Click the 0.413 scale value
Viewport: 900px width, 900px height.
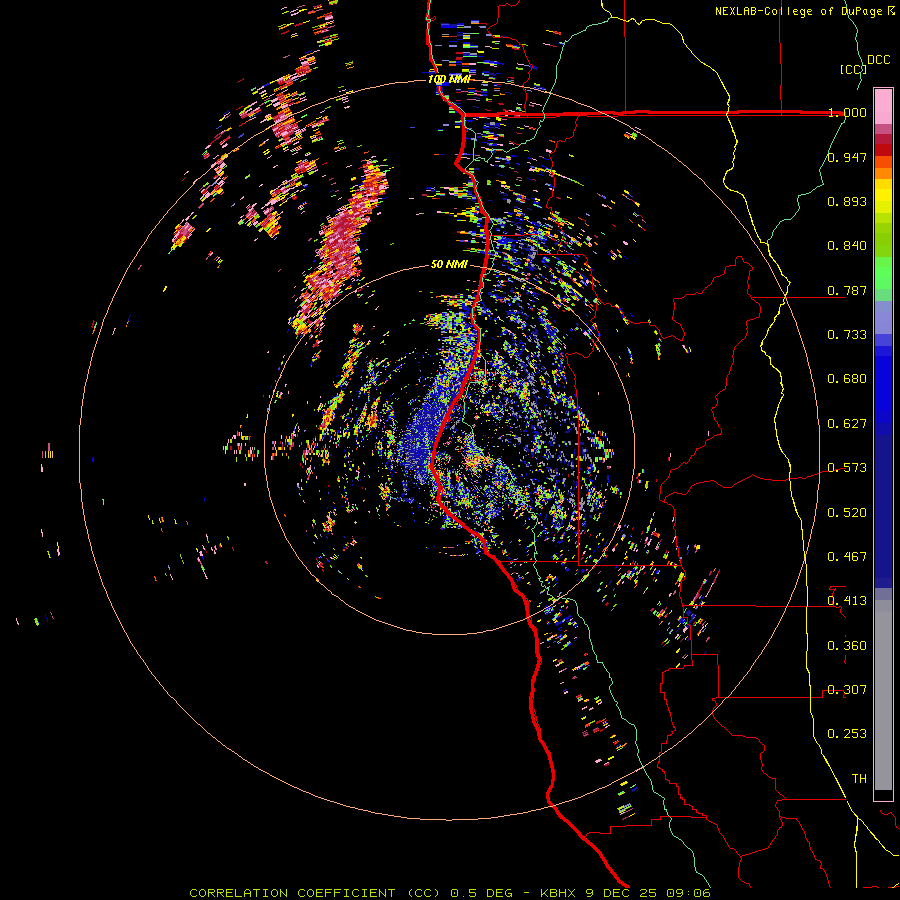(847, 601)
